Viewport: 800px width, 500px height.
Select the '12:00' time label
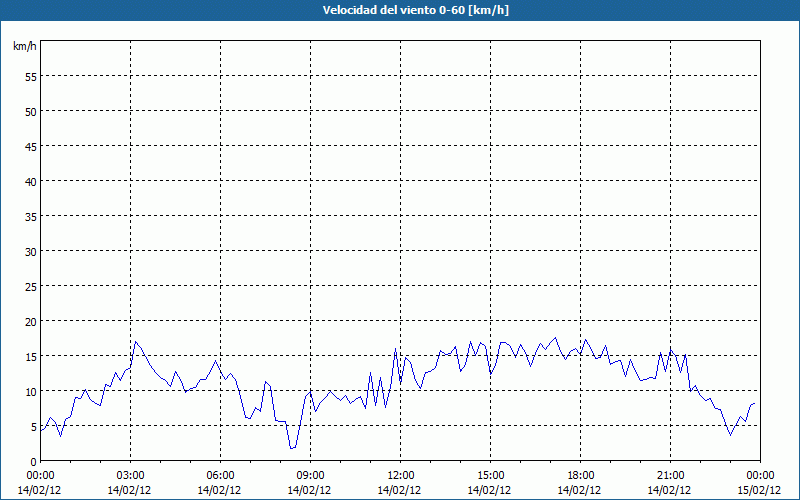coord(401,476)
